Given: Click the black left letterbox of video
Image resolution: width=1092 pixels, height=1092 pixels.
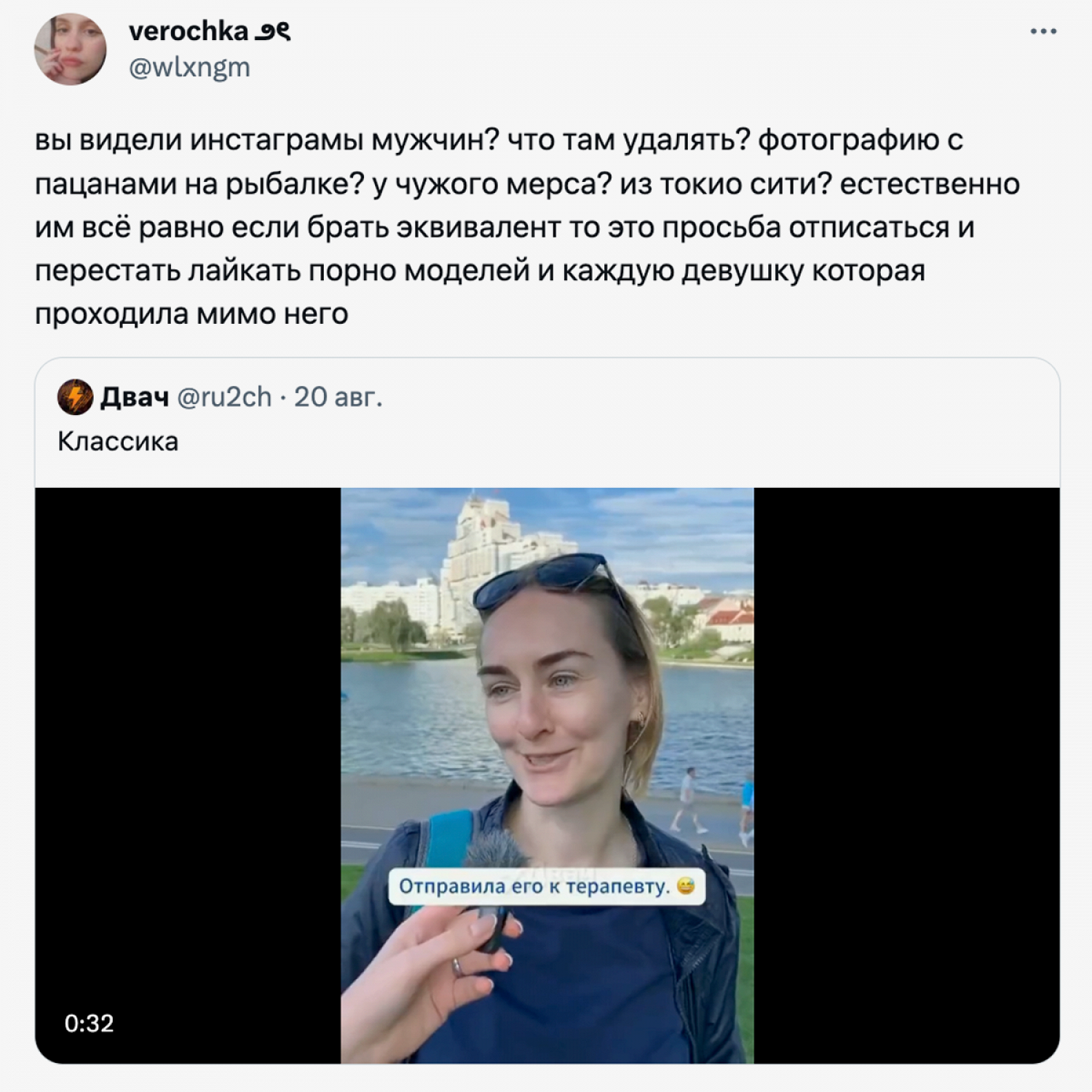Looking at the screenshot, I should point(188,775).
